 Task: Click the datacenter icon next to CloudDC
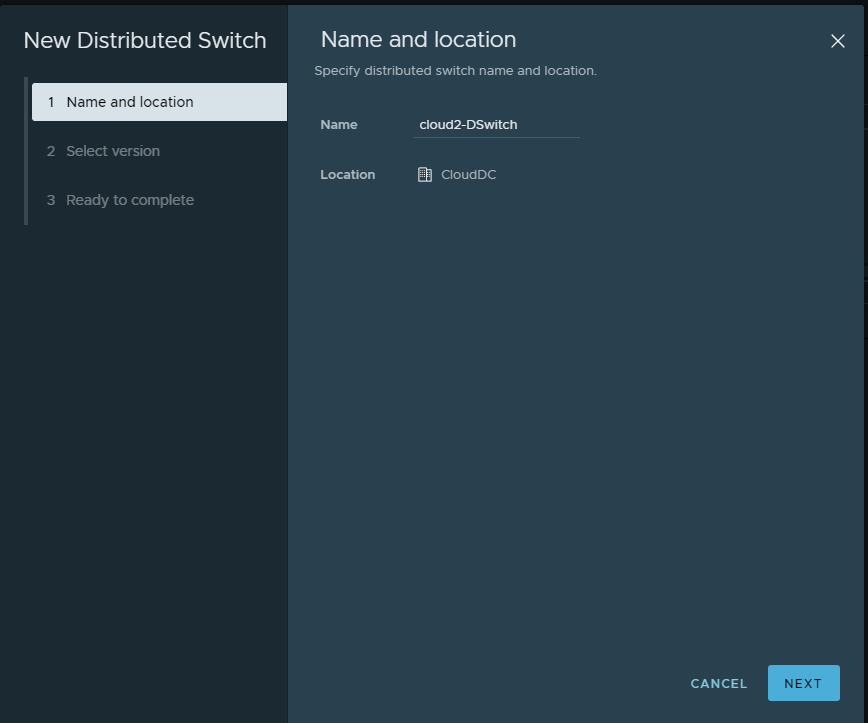[425, 175]
